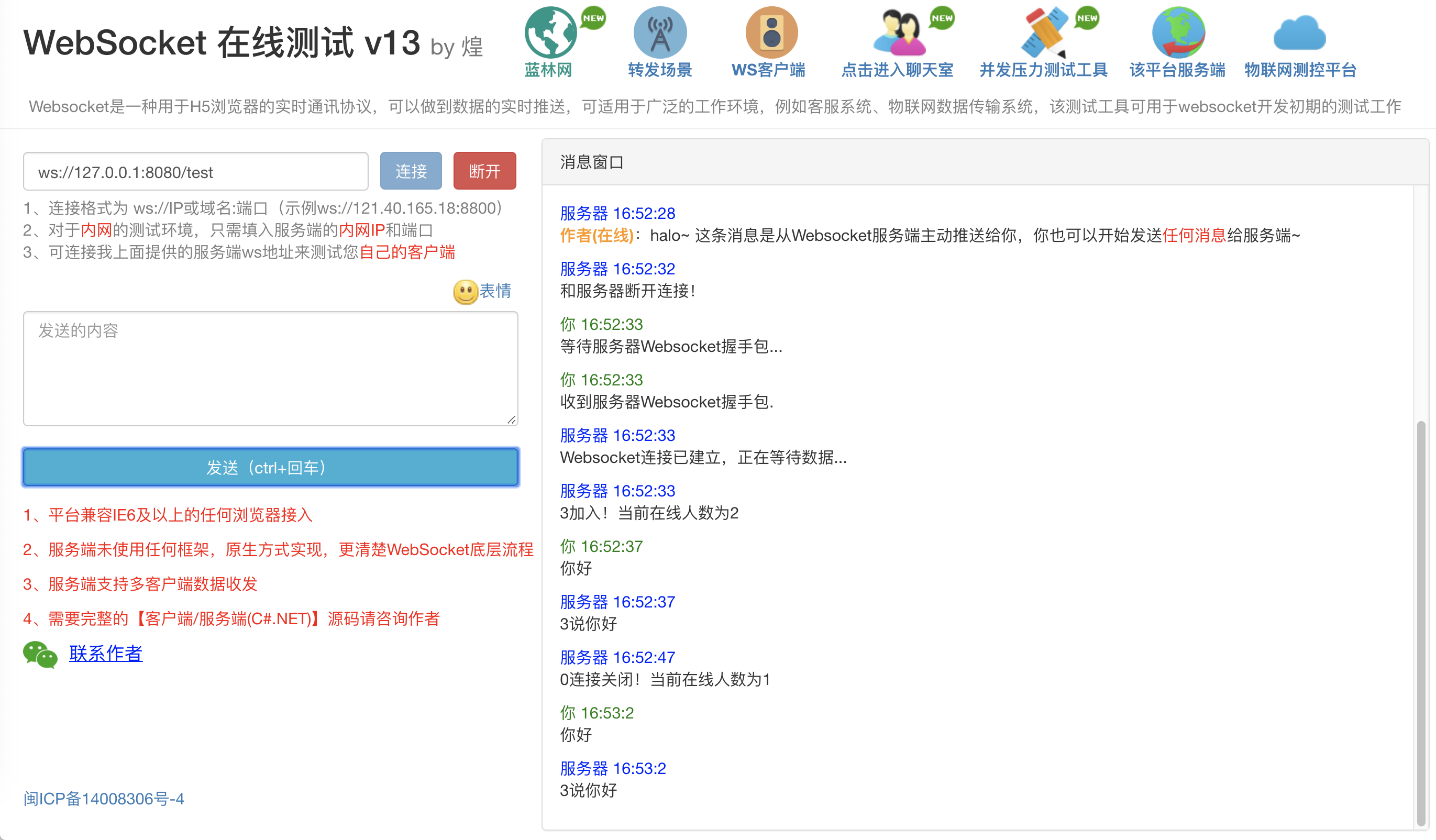The height and width of the screenshot is (840, 1436).
Task: Click the 闽ICP备14008306号-4 link
Action: coord(104,799)
